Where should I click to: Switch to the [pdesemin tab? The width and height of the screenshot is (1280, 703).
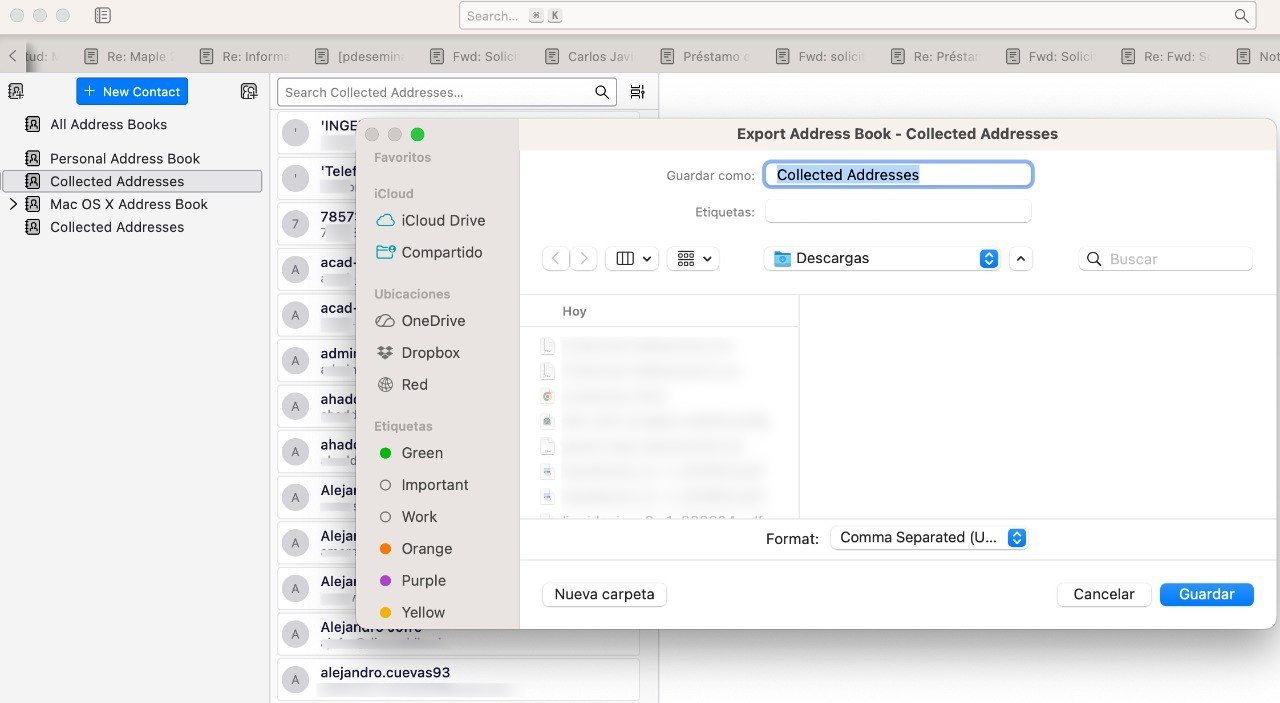tap(360, 57)
